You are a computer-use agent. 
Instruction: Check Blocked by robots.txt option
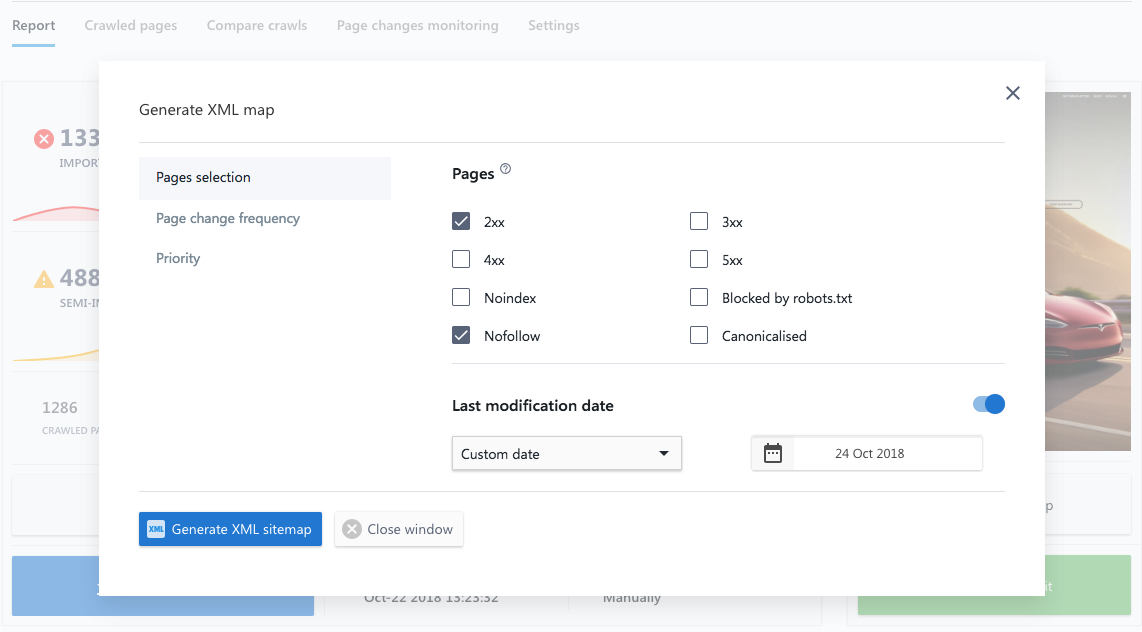point(699,298)
